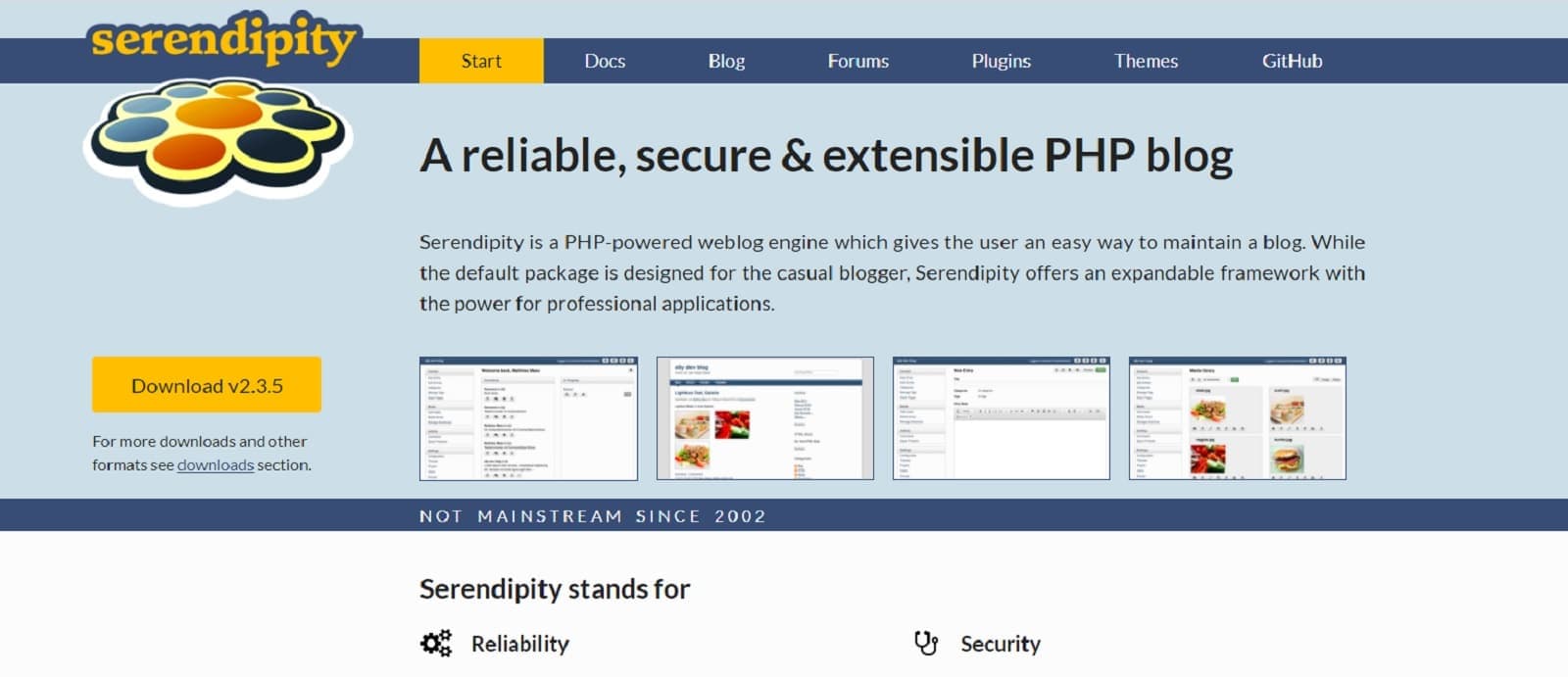Image resolution: width=1568 pixels, height=677 pixels.
Task: Click the 'NOT MAINSTREAM SINCE 2002' banner text
Action: click(x=592, y=516)
